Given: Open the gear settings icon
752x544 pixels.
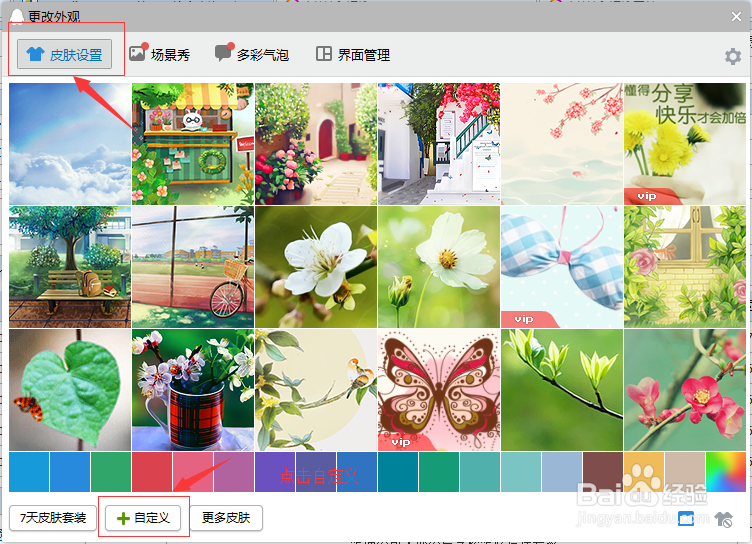Looking at the screenshot, I should pyautogui.click(x=733, y=57).
